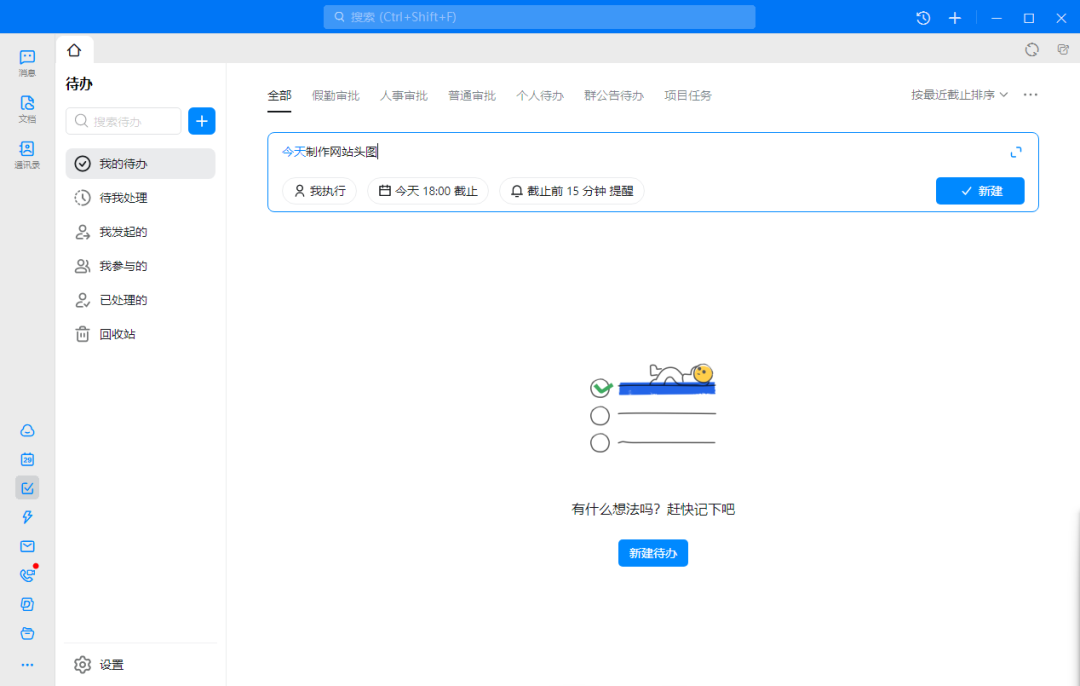Expand the to-do input box to full view
The width and height of the screenshot is (1080, 686).
1016,152
